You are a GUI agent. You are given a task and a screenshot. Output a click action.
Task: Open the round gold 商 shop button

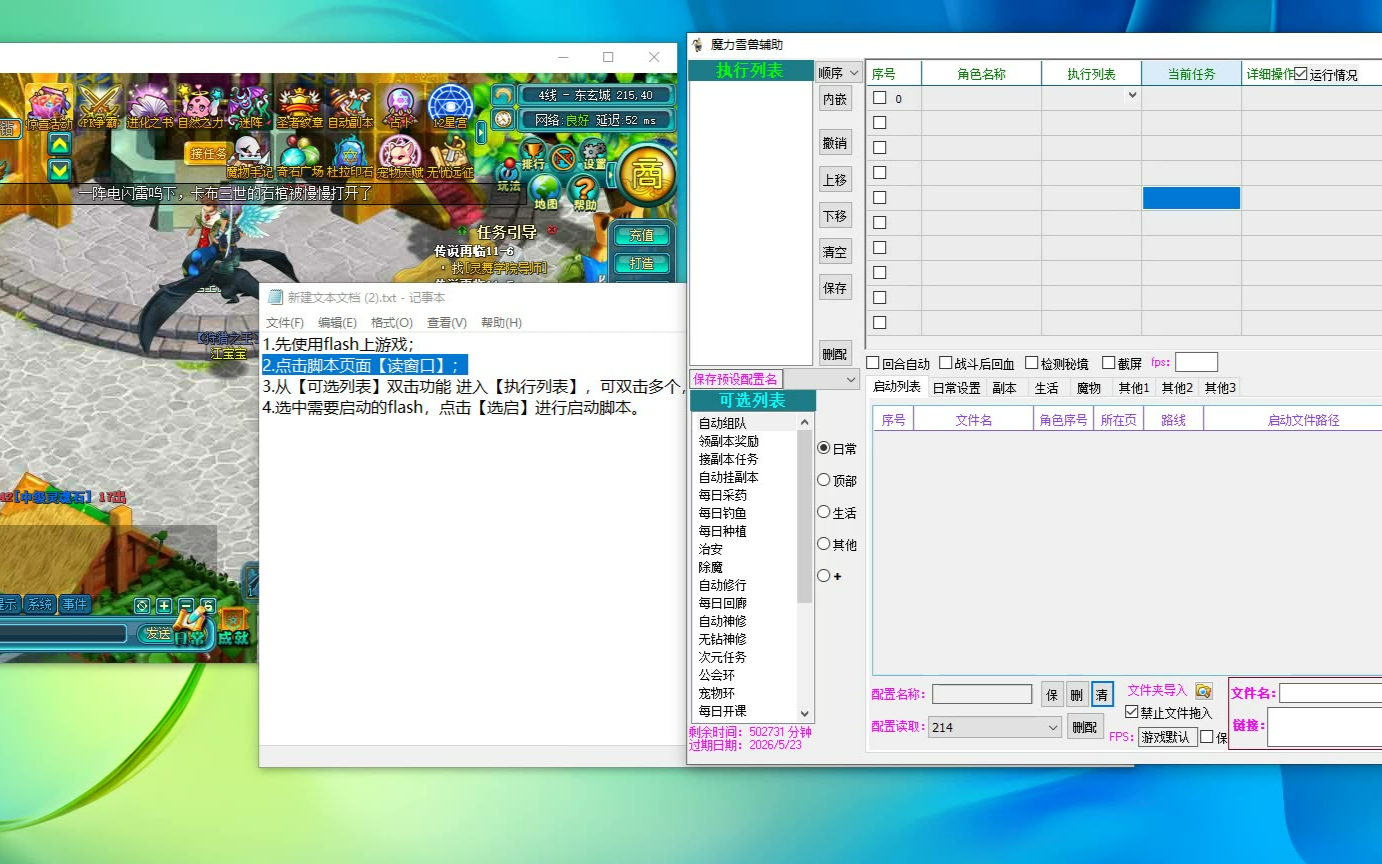tap(647, 174)
